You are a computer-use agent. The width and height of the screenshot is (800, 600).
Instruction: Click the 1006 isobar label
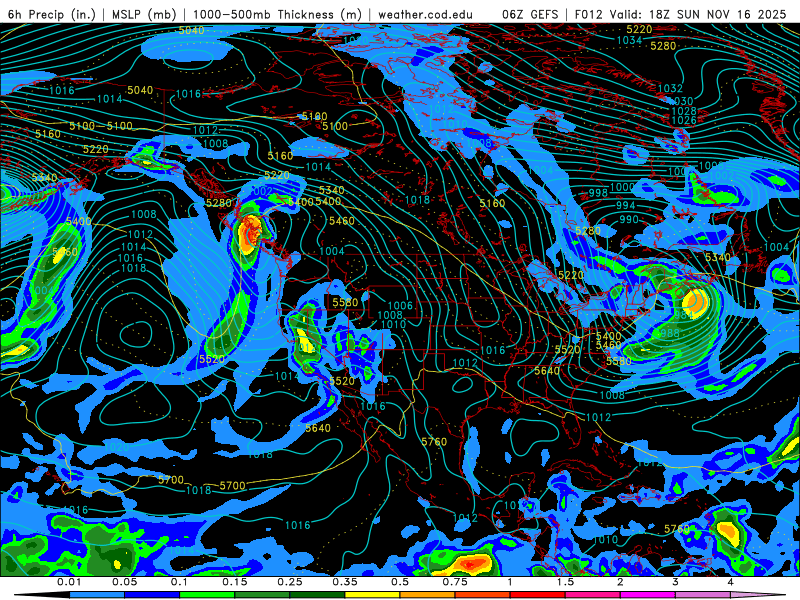[x=400, y=306]
